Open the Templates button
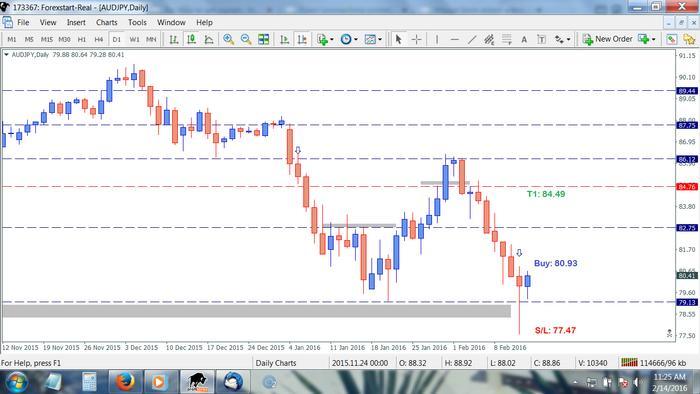Screen dimensions: 700x394 pos(370,39)
